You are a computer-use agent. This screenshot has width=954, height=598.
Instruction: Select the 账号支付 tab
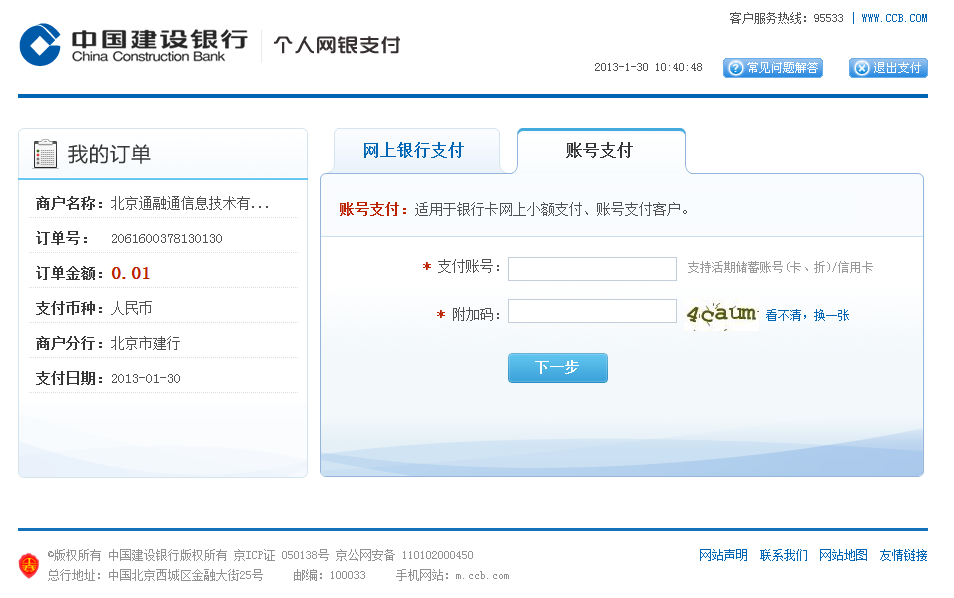pyautogui.click(x=601, y=151)
